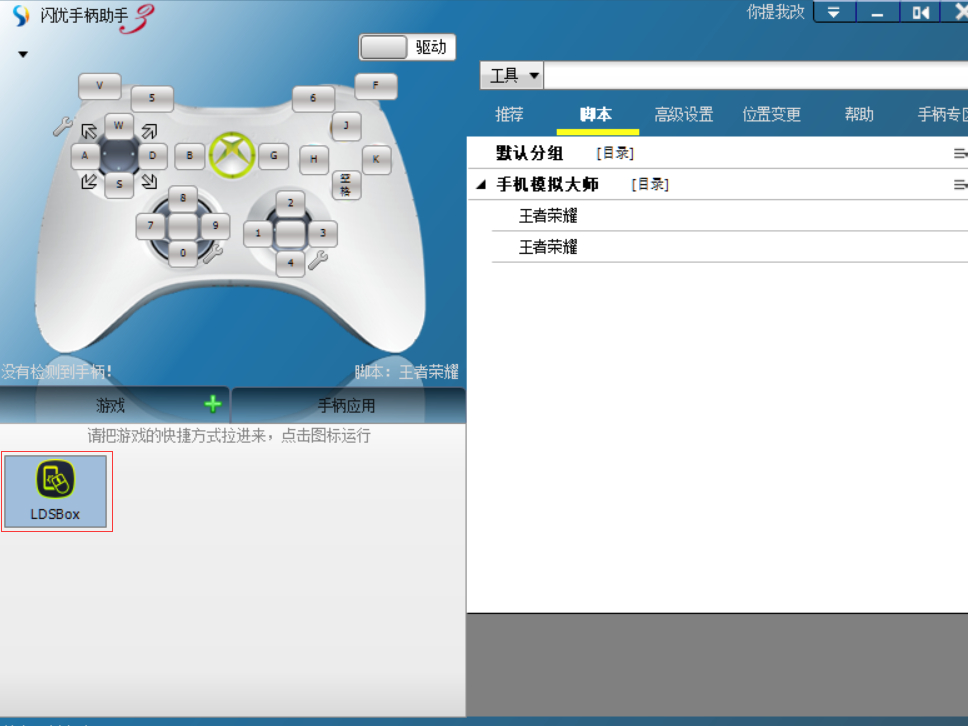Open left stick settings wrench
Viewport: 968px width, 726px height.
tap(212, 253)
